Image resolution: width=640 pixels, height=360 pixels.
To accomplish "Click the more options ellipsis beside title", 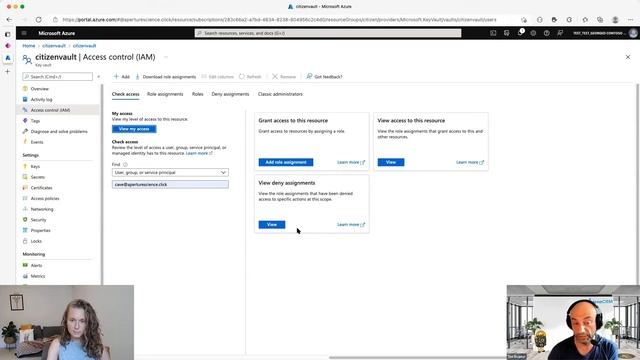I will point(166,57).
